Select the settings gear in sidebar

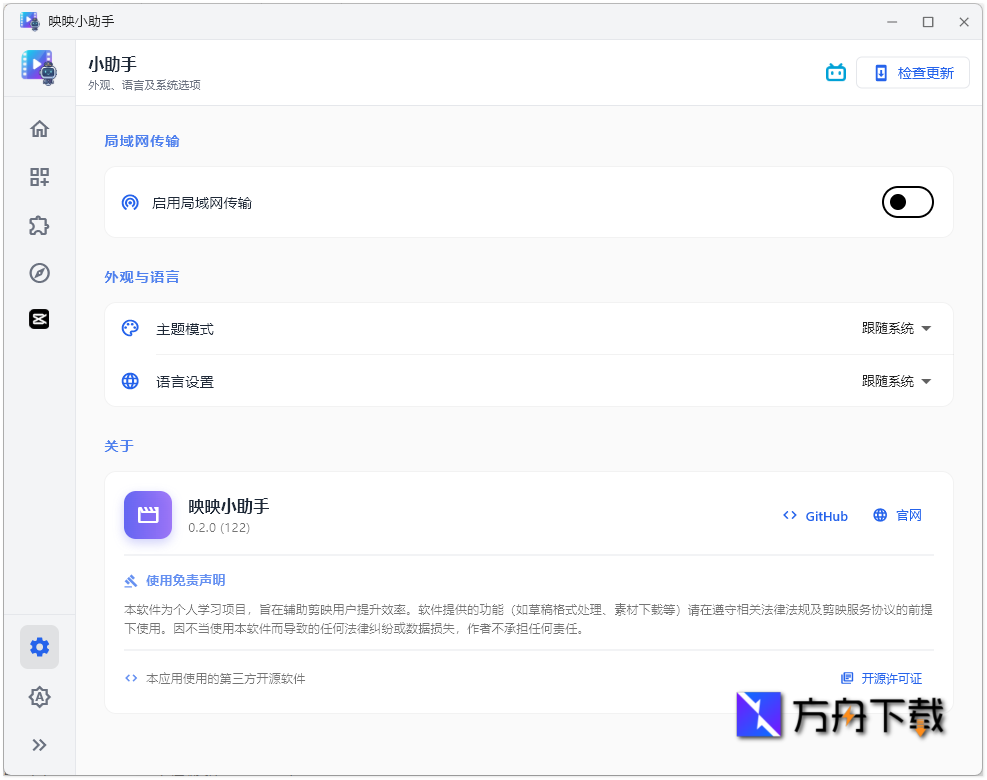click(x=39, y=647)
